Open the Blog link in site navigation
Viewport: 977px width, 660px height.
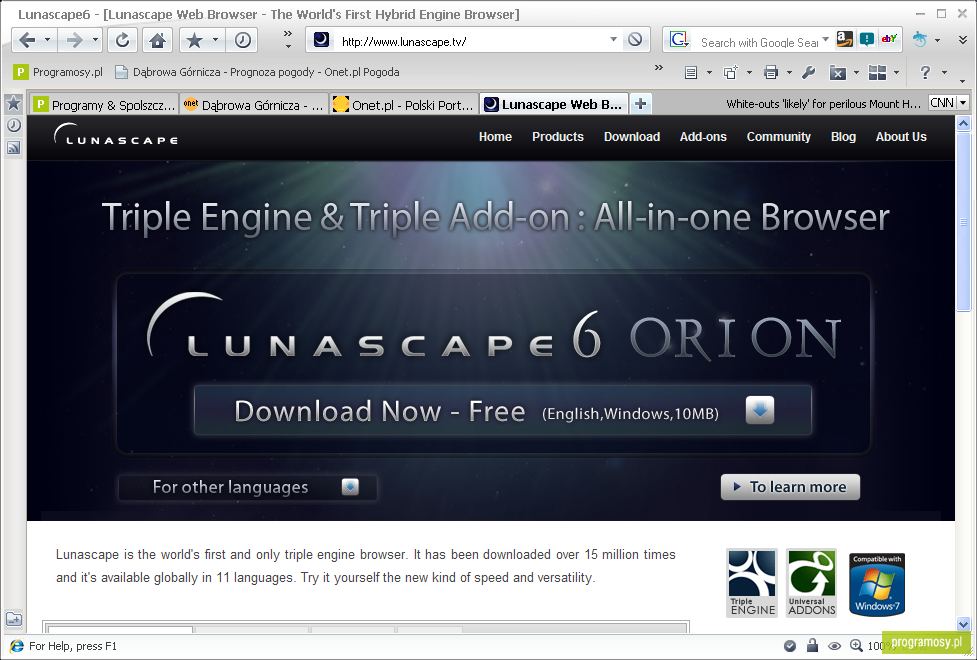point(843,136)
